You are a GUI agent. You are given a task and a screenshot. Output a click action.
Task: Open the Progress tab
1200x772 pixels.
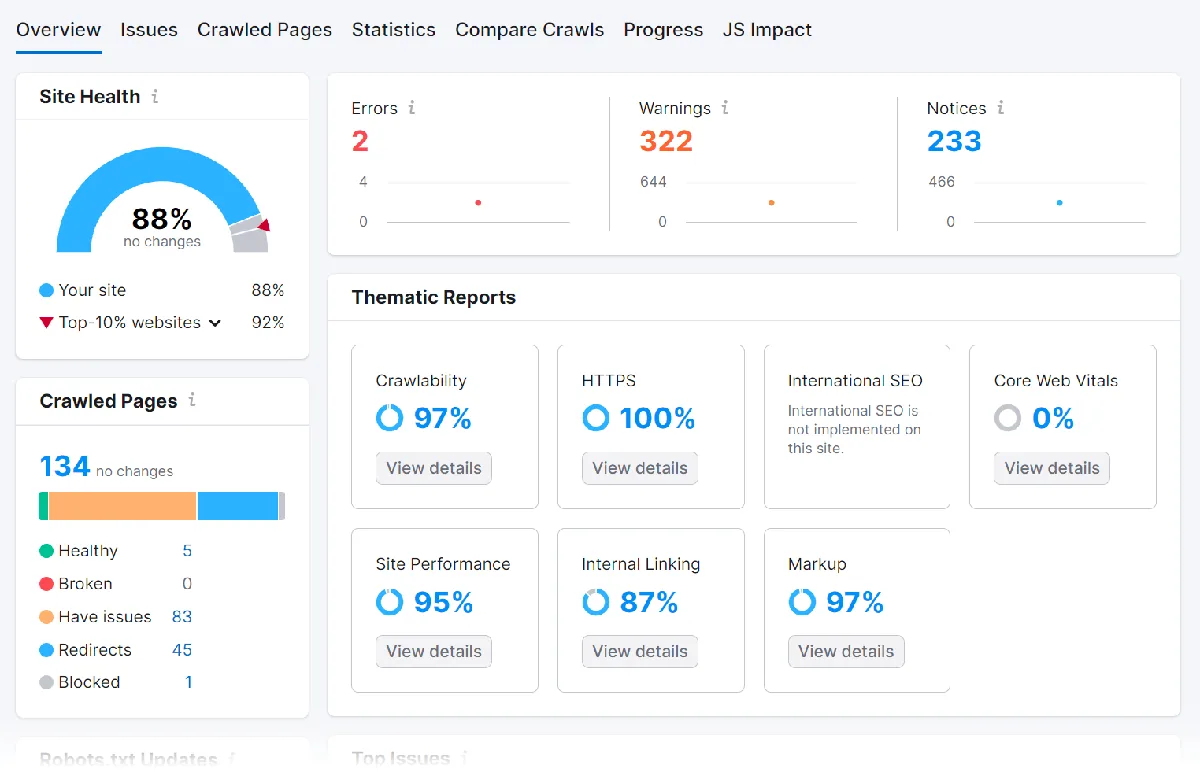click(663, 30)
